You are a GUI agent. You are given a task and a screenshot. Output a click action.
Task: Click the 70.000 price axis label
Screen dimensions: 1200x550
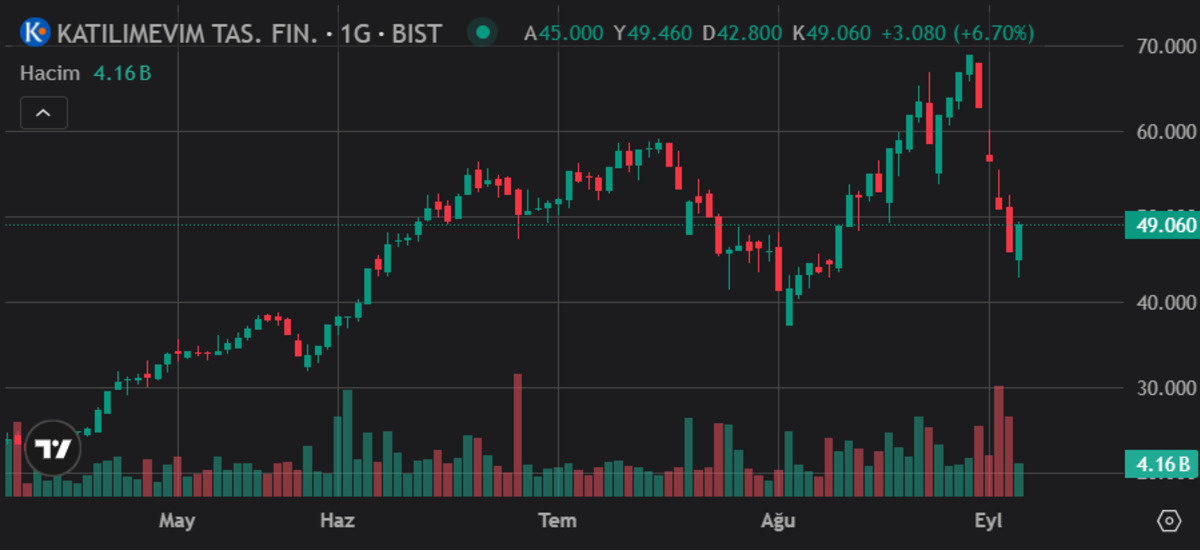point(1166,46)
